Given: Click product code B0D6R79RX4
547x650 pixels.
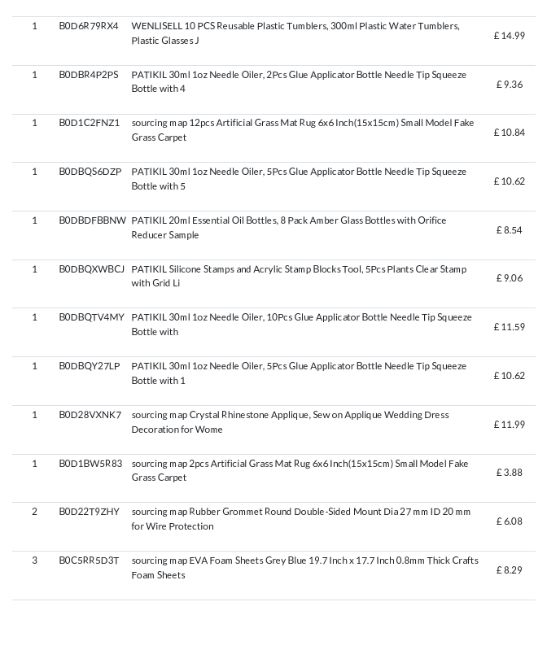Looking at the screenshot, I should click(x=88, y=26).
